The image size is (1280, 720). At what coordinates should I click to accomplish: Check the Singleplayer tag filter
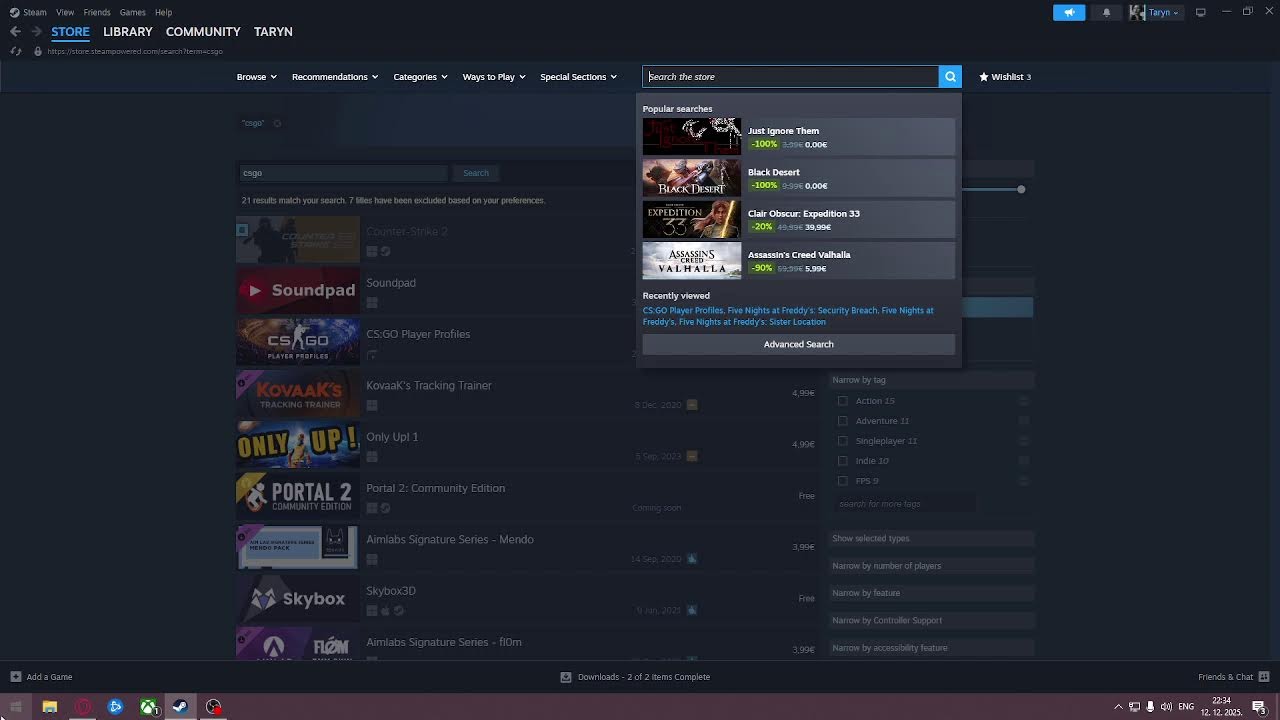(x=843, y=441)
